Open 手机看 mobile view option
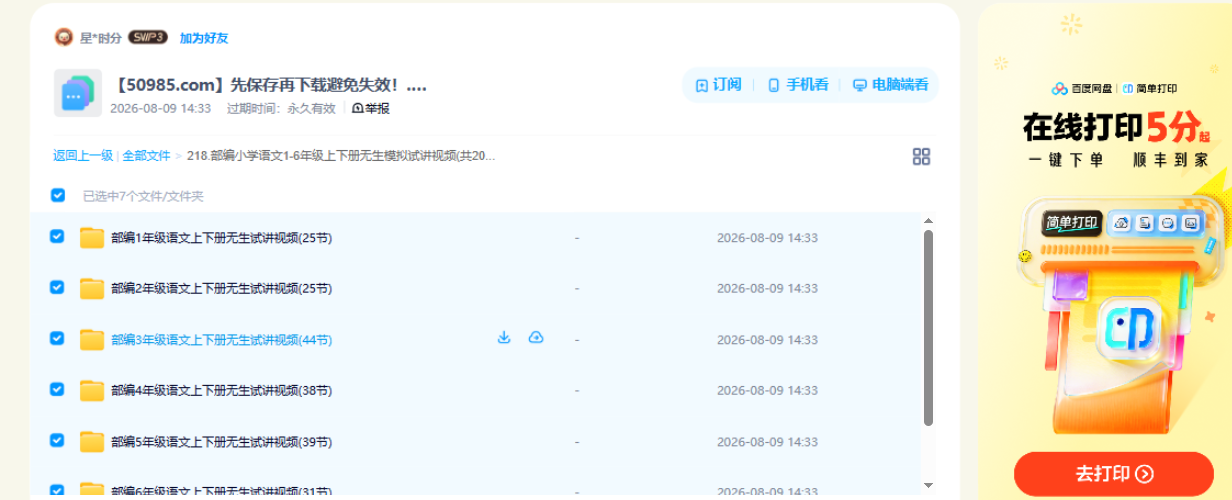Viewport: 1232px width, 500px height. pyautogui.click(x=798, y=85)
